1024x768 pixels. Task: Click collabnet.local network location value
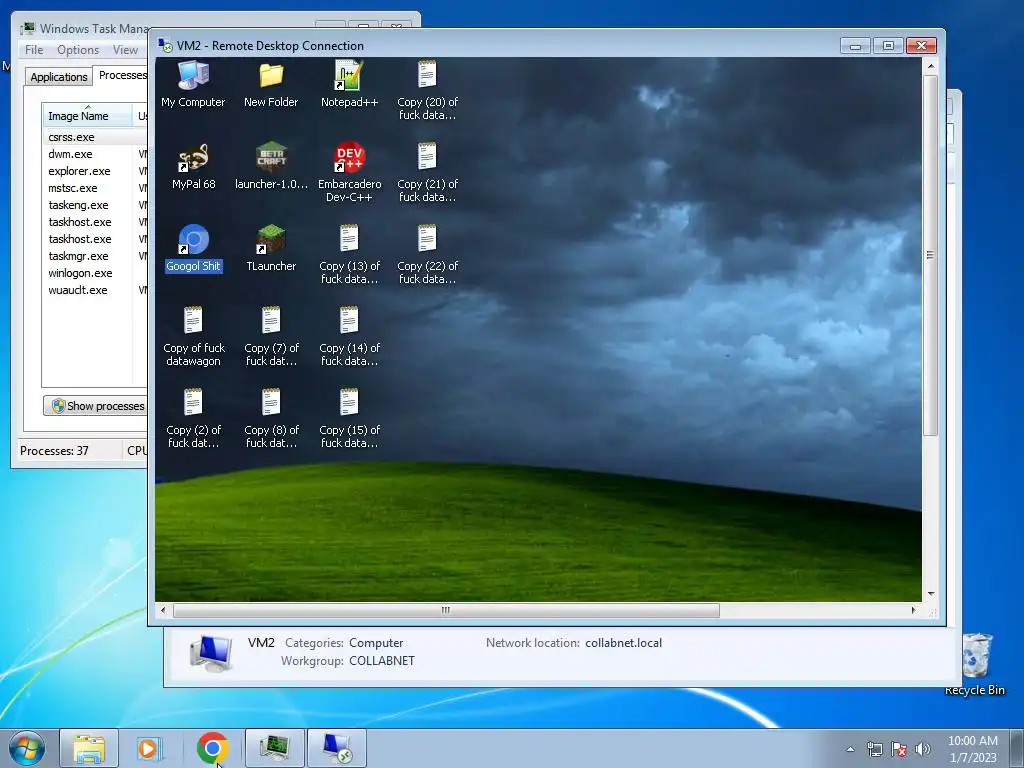pyautogui.click(x=624, y=643)
